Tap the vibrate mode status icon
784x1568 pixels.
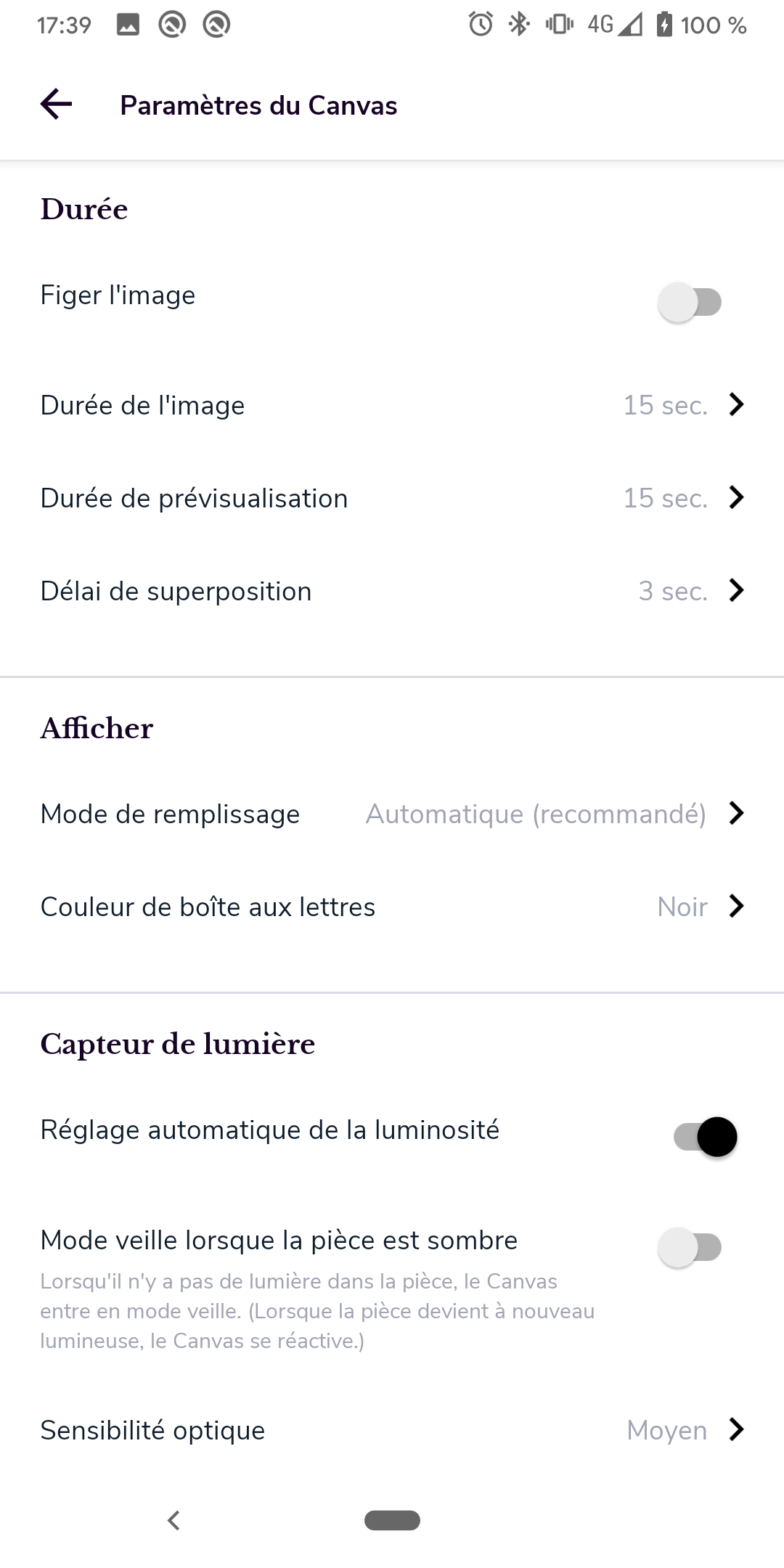pos(559,25)
